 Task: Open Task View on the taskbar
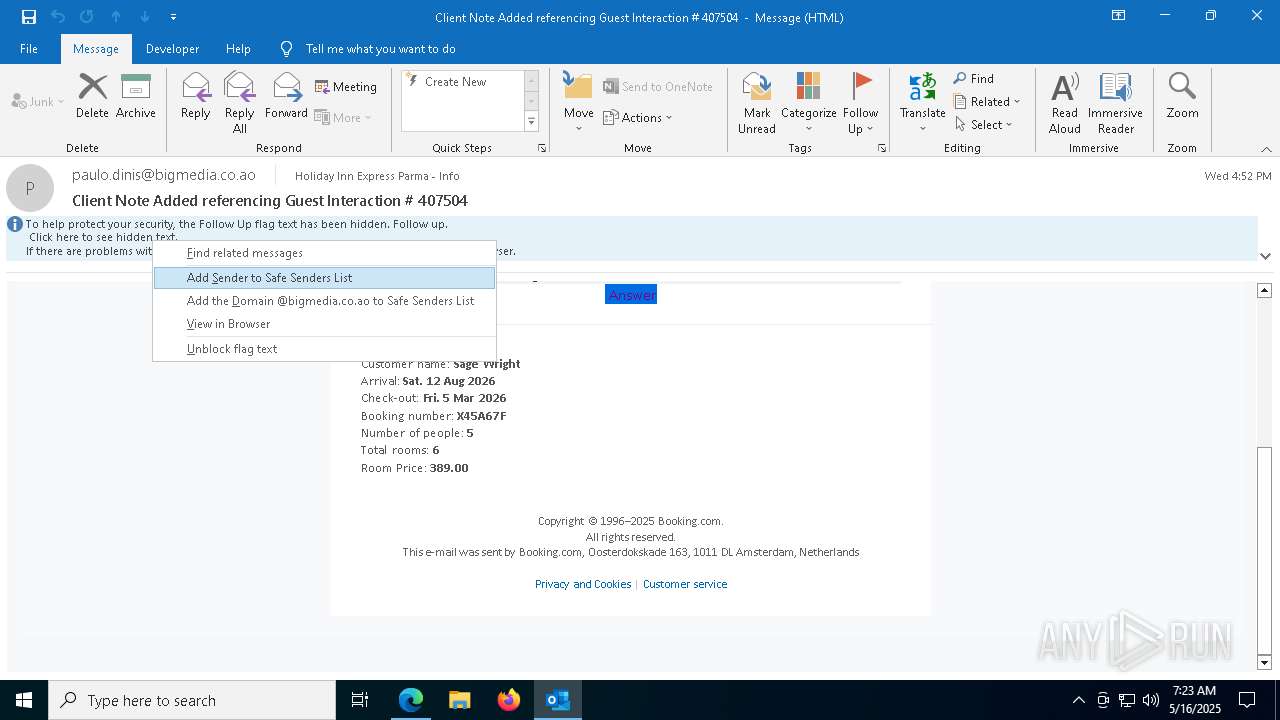[360, 700]
